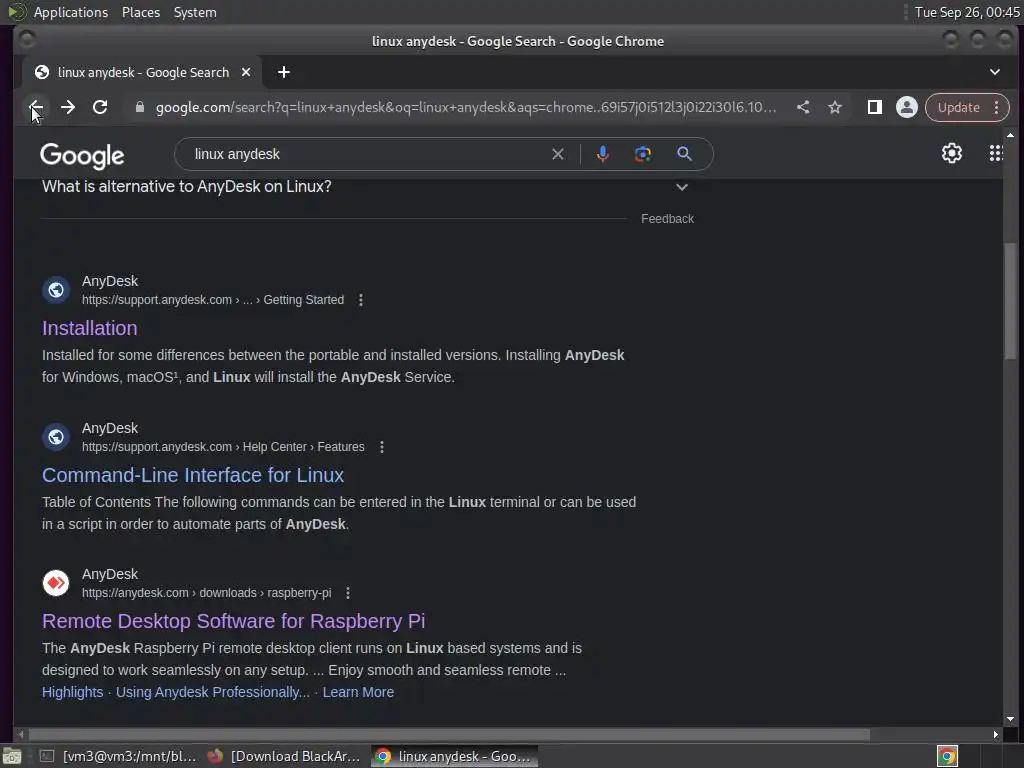Open a new tab with plus
Viewport: 1024px width, 768px height.
[283, 72]
